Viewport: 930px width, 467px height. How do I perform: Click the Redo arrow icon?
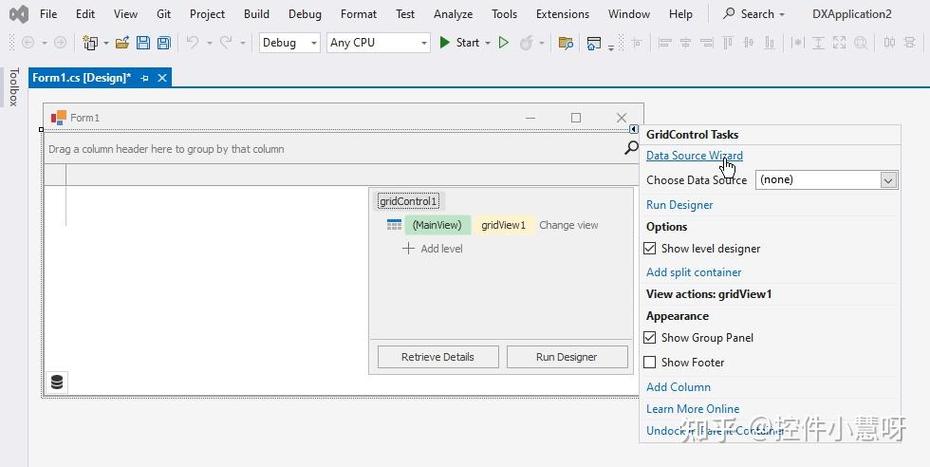pos(226,43)
